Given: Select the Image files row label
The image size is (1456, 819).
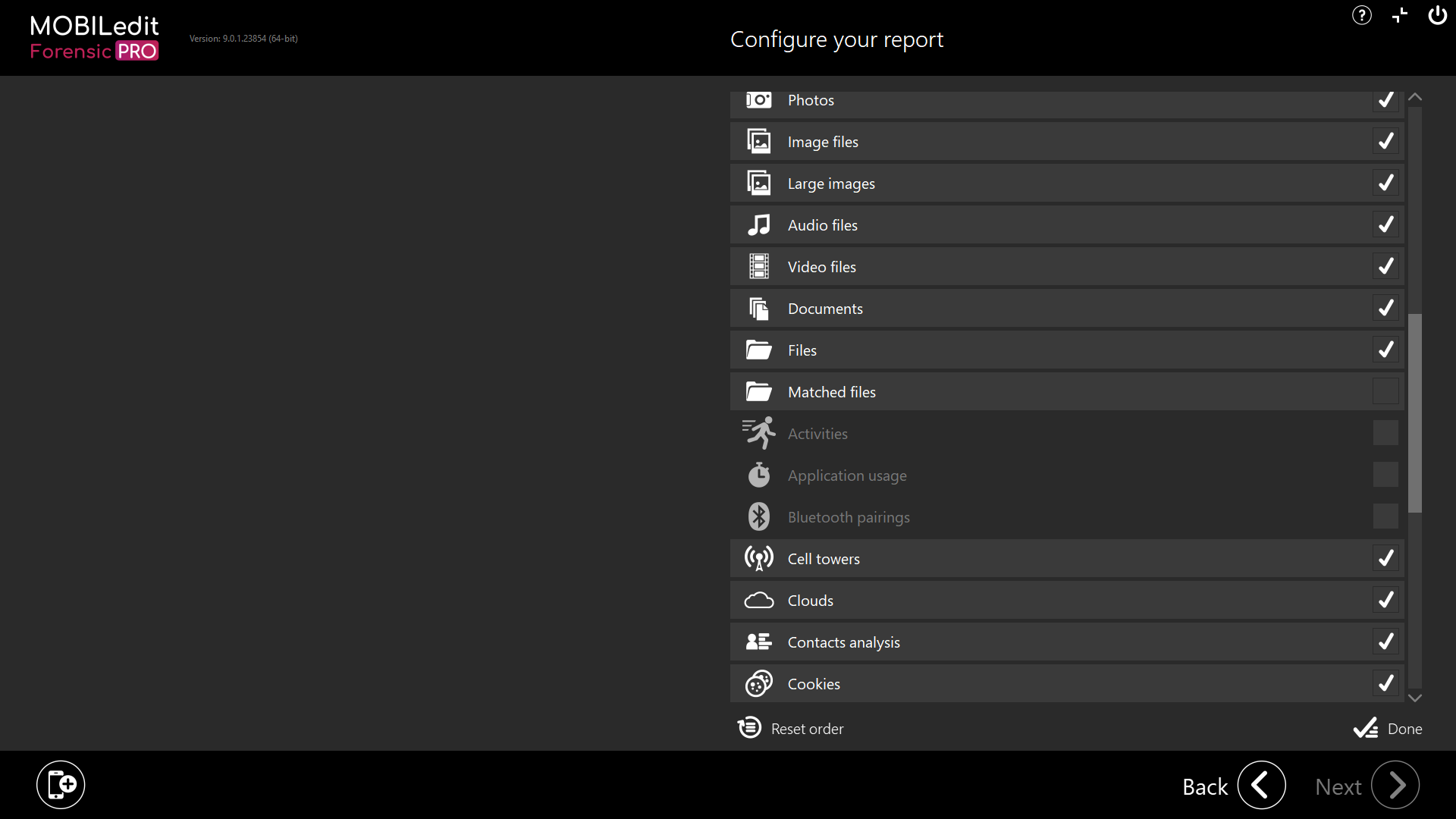Looking at the screenshot, I should click(823, 142).
